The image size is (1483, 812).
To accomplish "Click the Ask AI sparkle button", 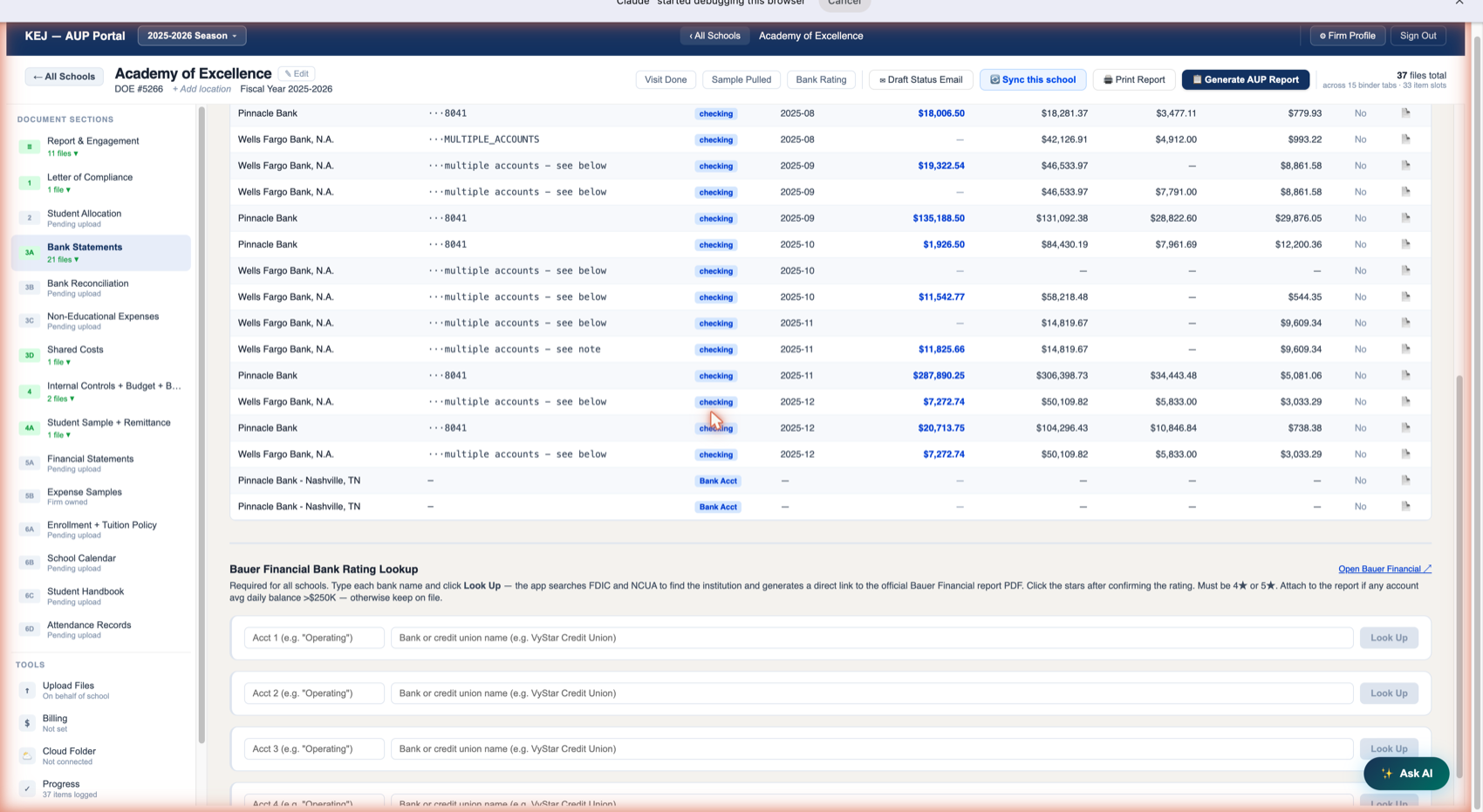I will click(x=1406, y=774).
